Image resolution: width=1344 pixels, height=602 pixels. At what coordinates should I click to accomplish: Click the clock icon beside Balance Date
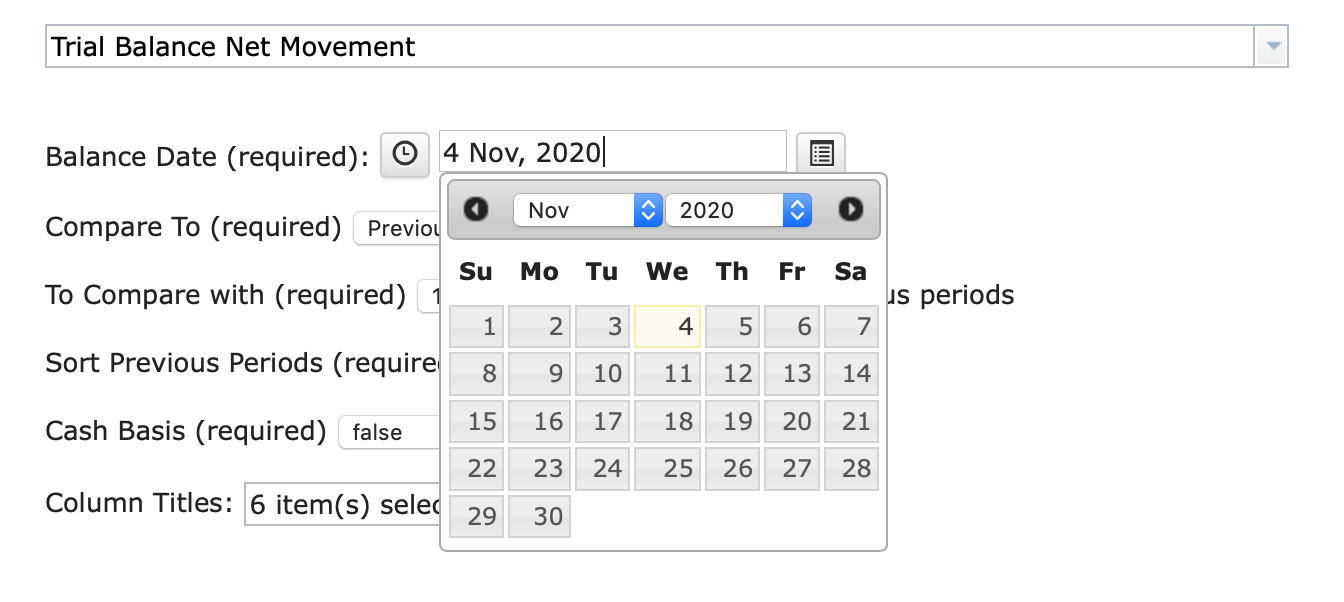pyautogui.click(x=405, y=155)
